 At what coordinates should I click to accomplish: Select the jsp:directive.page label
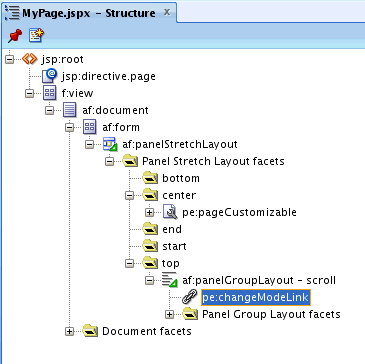[x=108, y=77]
